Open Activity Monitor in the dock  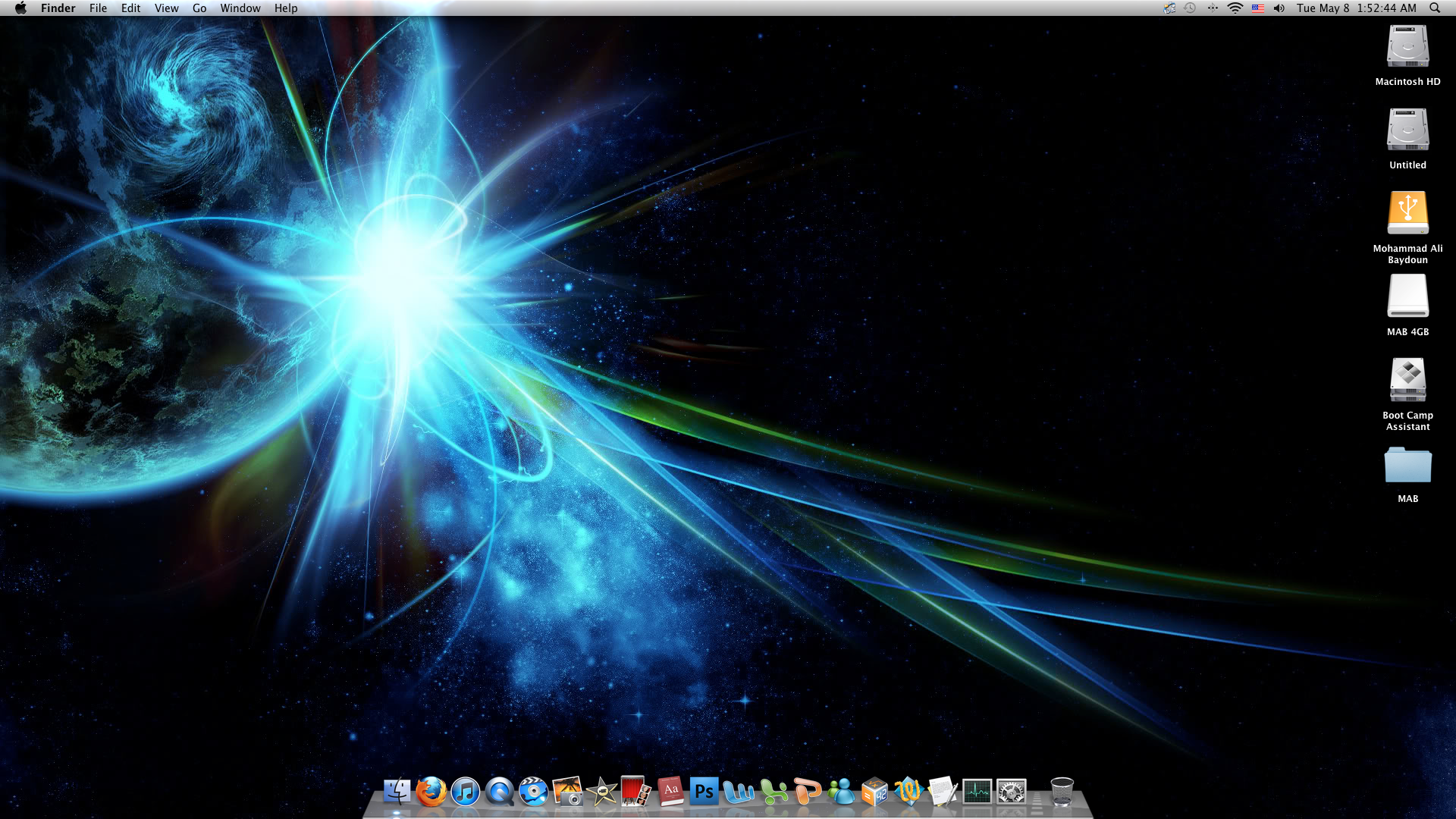[x=977, y=792]
